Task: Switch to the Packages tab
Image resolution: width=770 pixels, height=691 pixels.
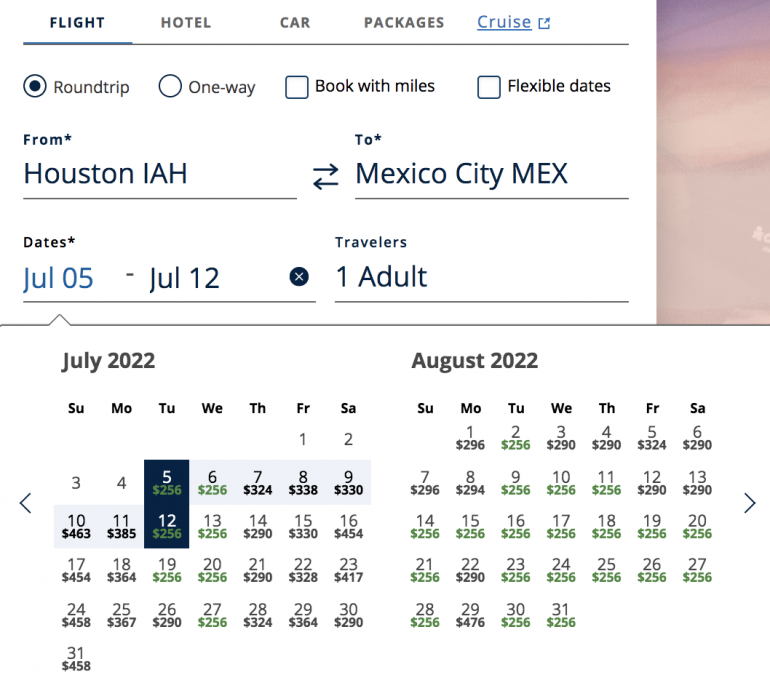Action: pyautogui.click(x=404, y=22)
